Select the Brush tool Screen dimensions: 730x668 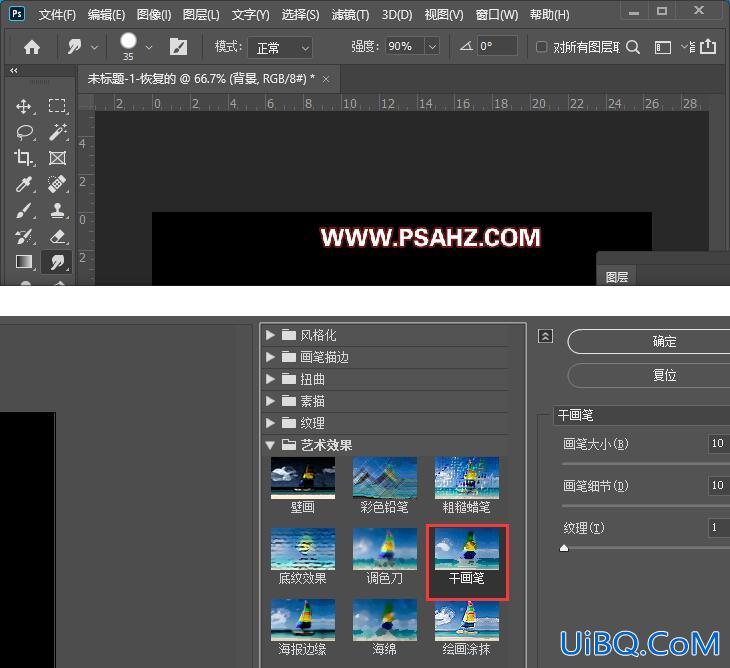pos(24,210)
